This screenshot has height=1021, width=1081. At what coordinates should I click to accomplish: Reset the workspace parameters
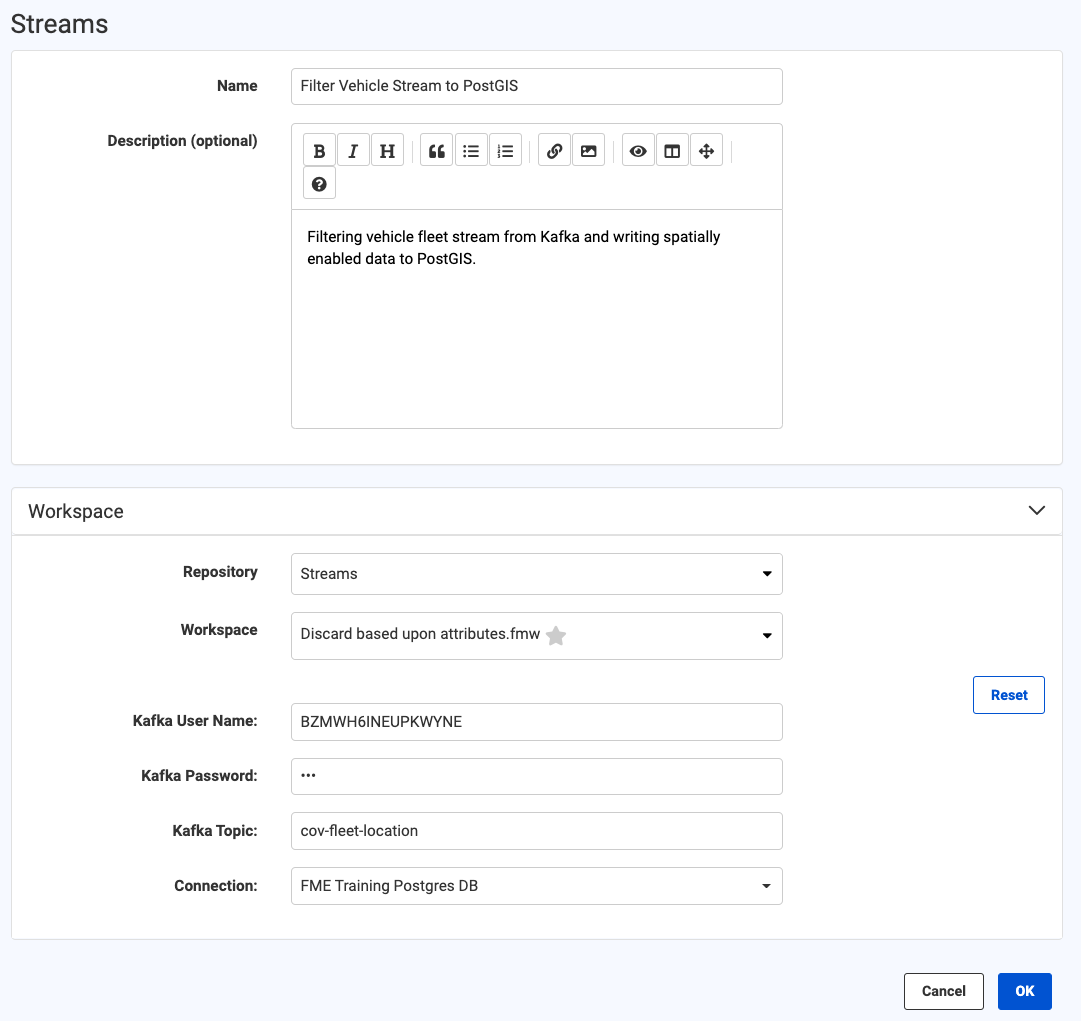point(1008,694)
